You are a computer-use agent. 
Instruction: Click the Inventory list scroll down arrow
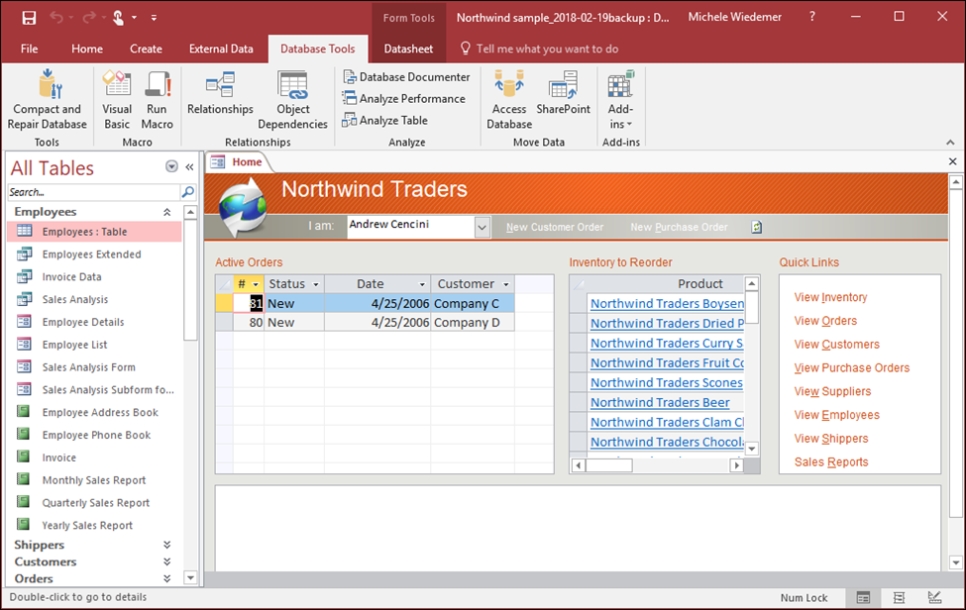pyautogui.click(x=752, y=449)
